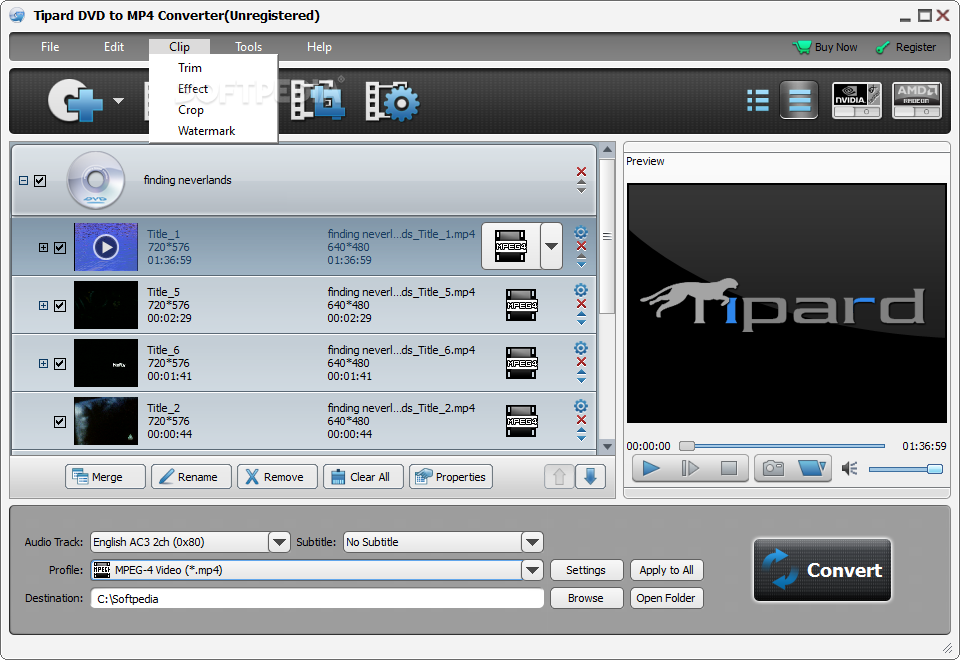This screenshot has width=960, height=660.
Task: Open the Audio Track dropdown
Action: [x=279, y=542]
